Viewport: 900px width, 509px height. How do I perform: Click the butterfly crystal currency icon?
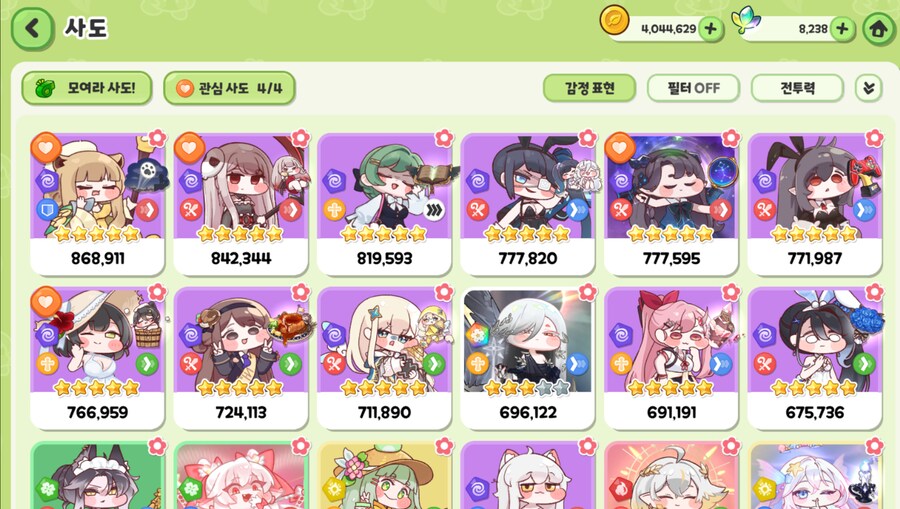(746, 21)
